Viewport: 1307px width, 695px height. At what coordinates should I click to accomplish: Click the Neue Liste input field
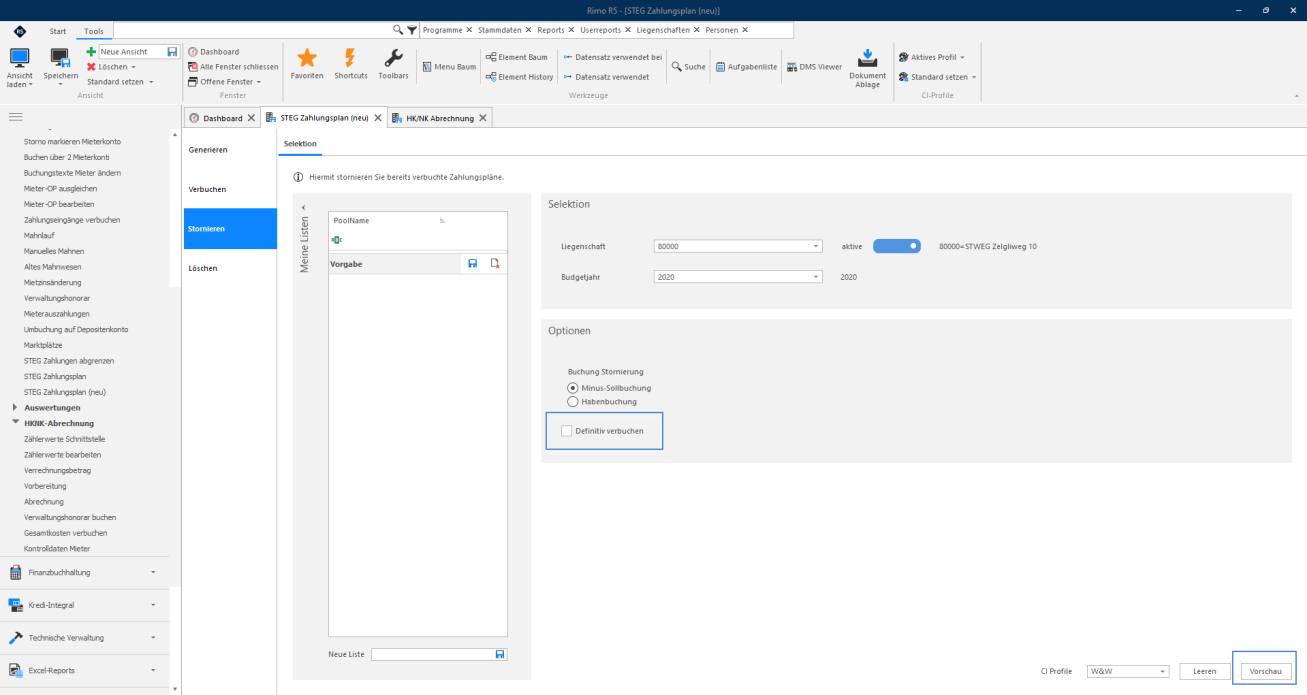click(432, 654)
